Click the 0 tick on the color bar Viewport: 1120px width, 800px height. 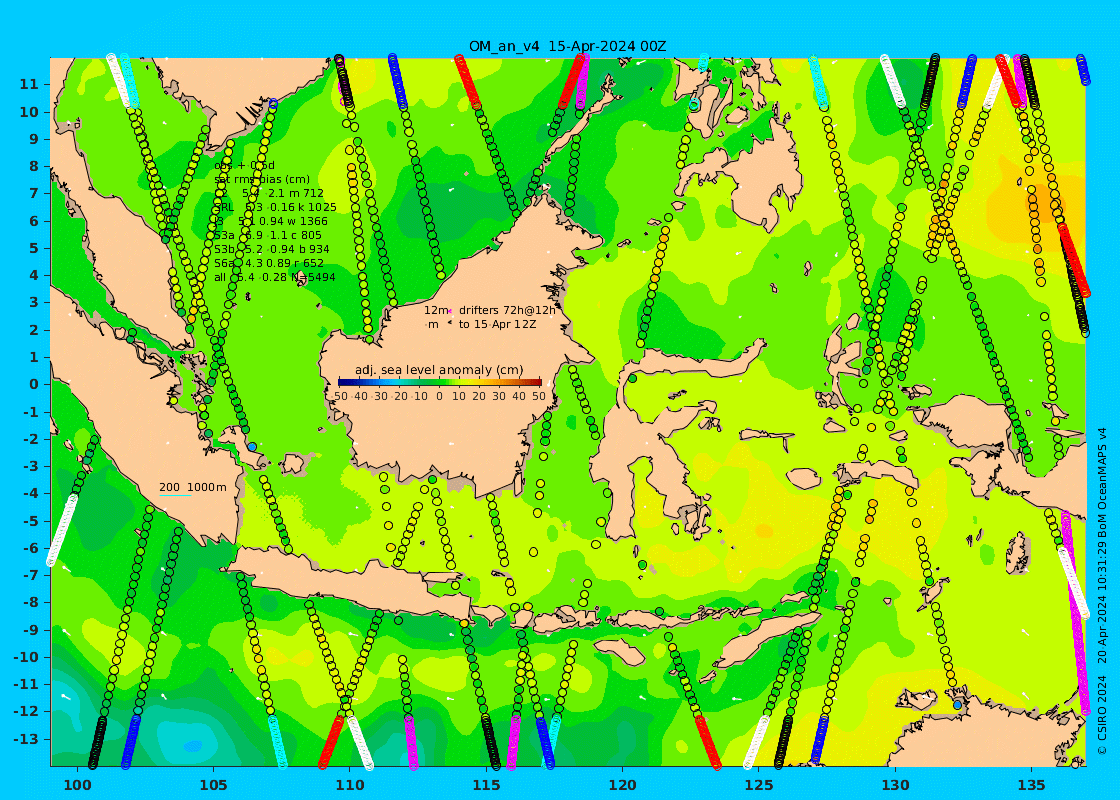(x=439, y=396)
